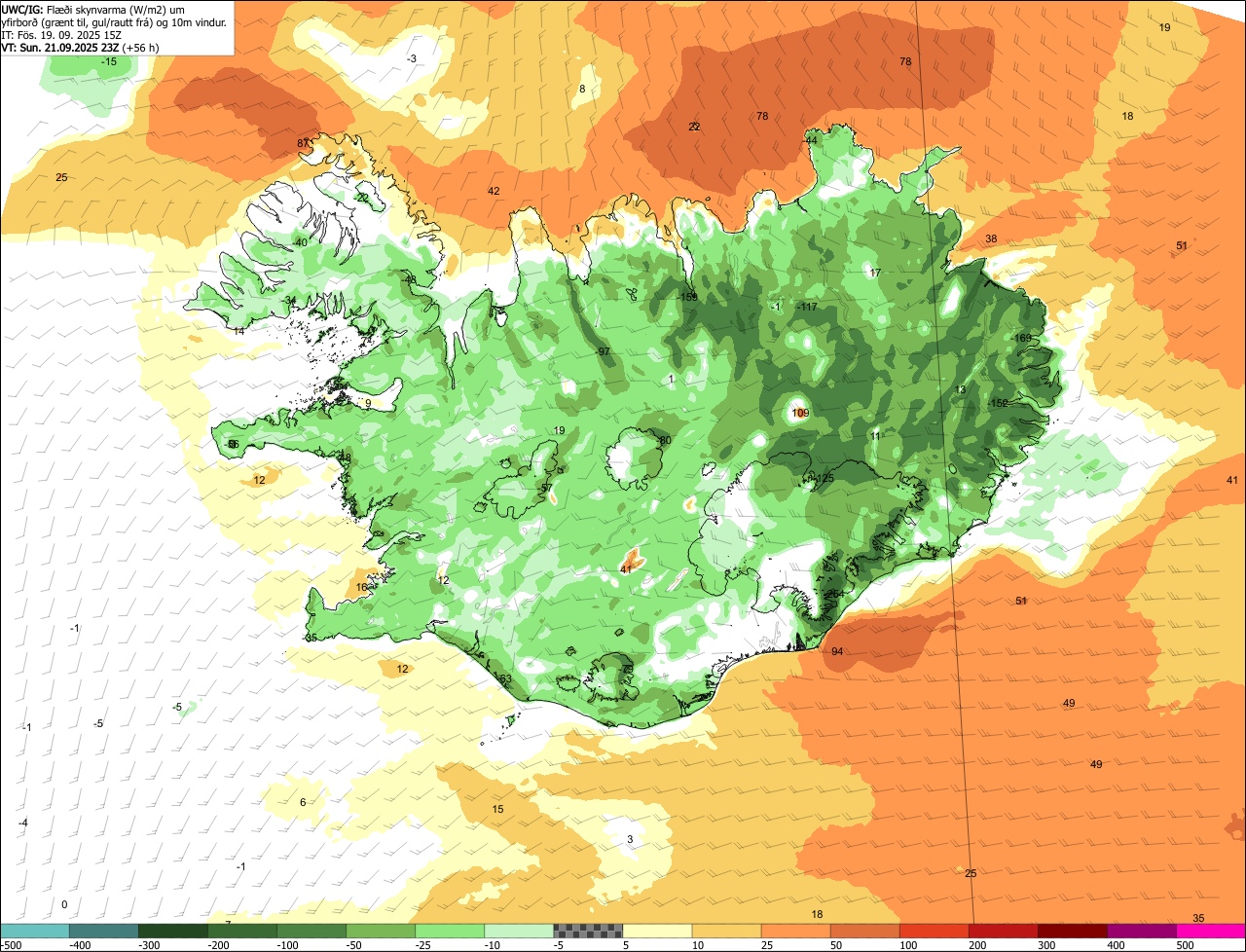The image size is (1246, 952).
Task: Click the map value '-63' on the southwest coast
Action: tap(503, 678)
